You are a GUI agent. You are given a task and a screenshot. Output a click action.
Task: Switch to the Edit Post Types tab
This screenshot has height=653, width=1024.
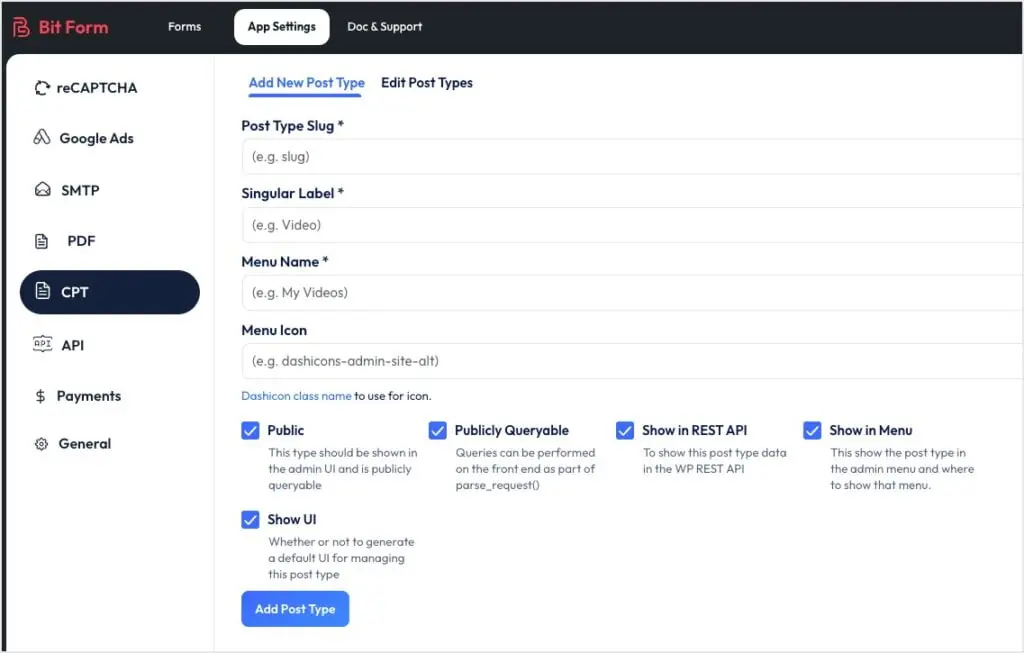[427, 83]
